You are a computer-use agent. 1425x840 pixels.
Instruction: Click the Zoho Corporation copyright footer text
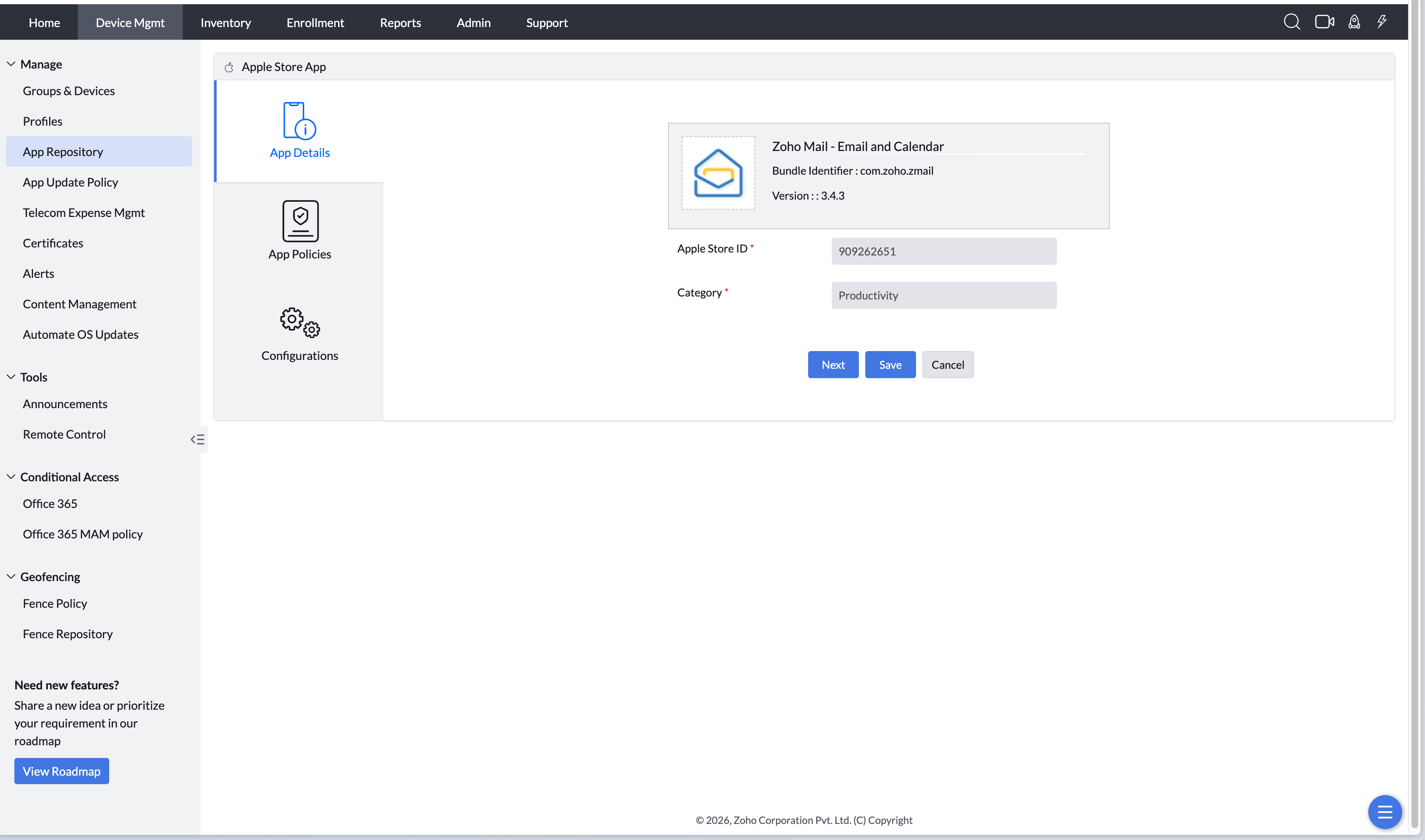point(804,820)
